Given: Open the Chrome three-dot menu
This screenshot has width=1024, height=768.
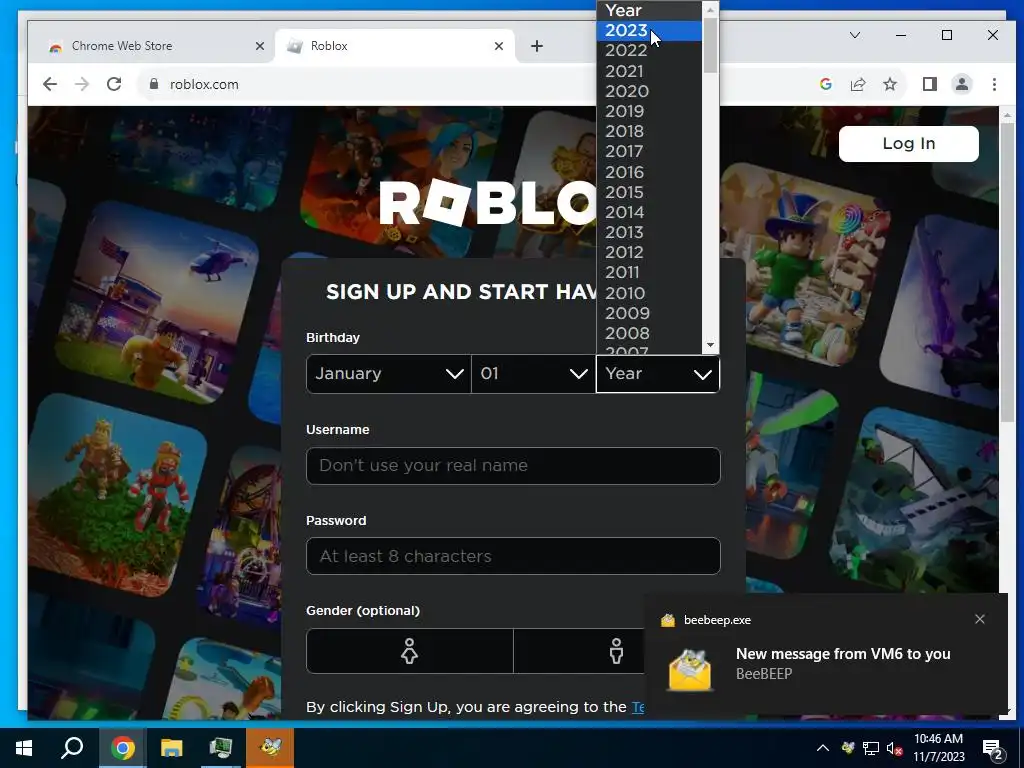Looking at the screenshot, I should coord(994,84).
